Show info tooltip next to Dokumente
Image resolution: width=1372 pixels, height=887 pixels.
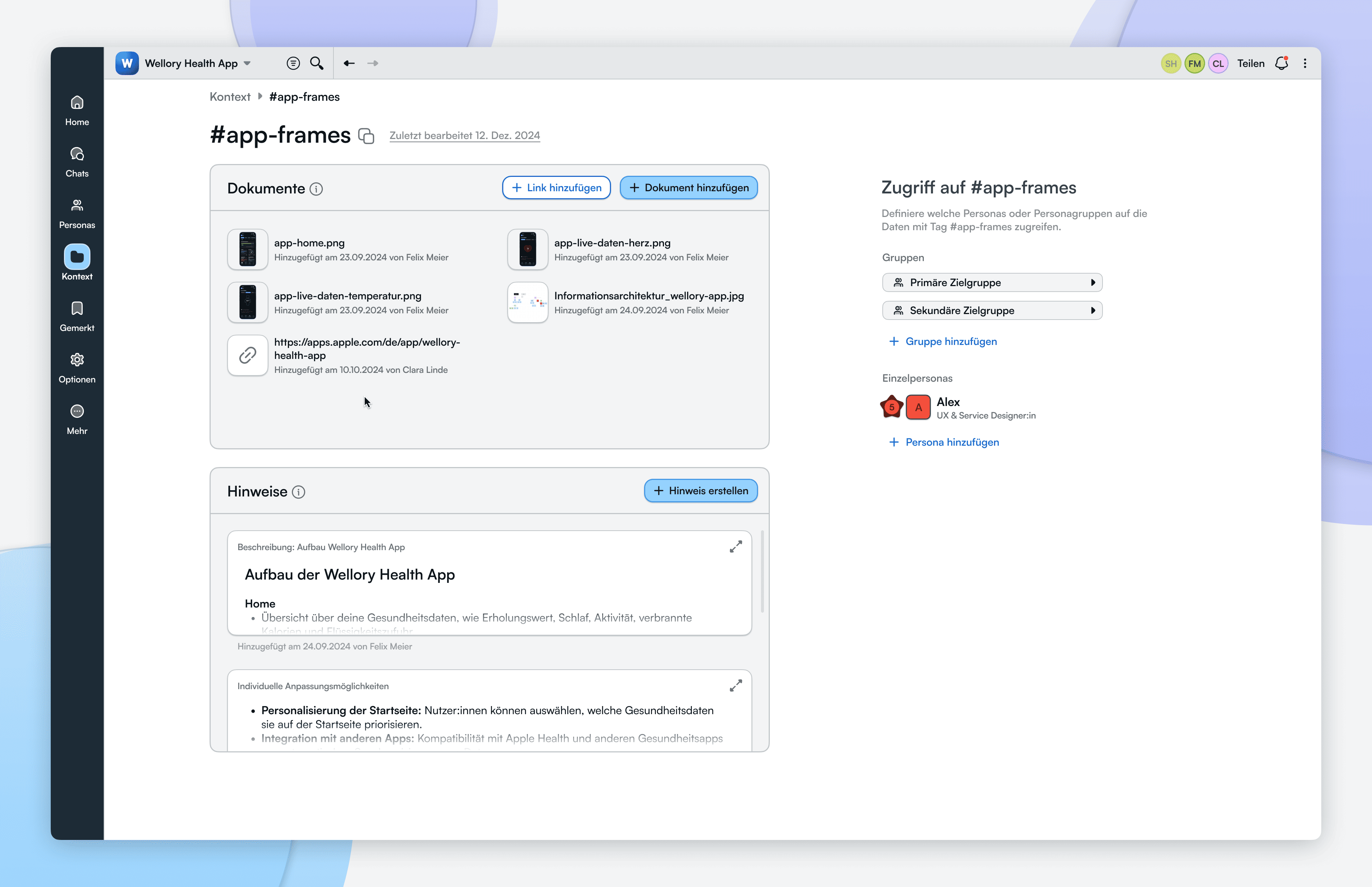tap(316, 189)
